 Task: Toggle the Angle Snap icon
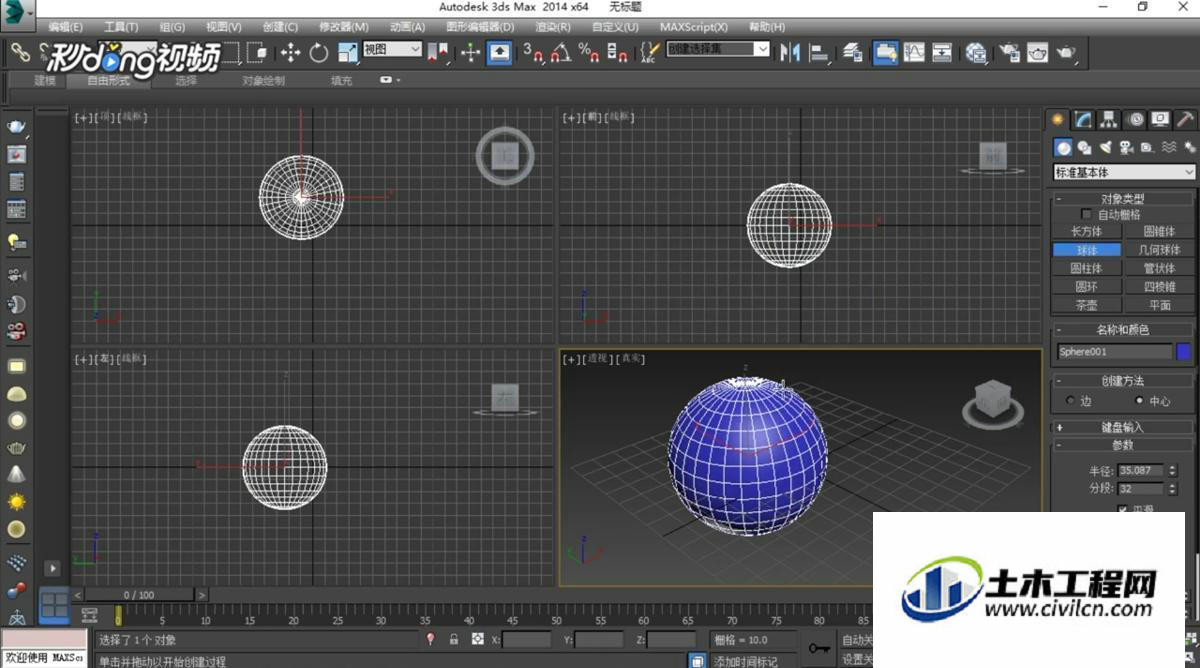tap(562, 53)
